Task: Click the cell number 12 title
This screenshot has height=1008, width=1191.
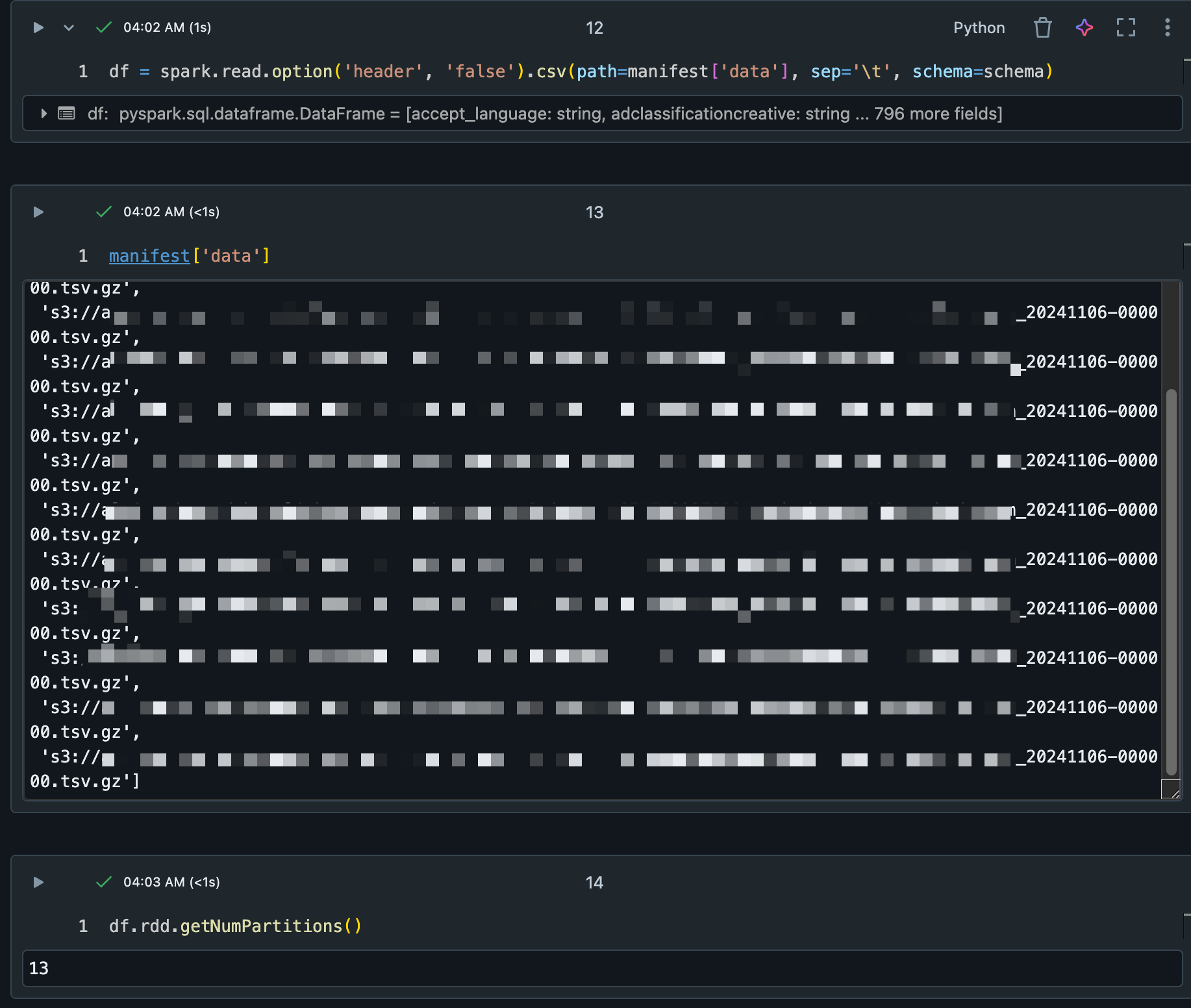Action: pyautogui.click(x=594, y=28)
